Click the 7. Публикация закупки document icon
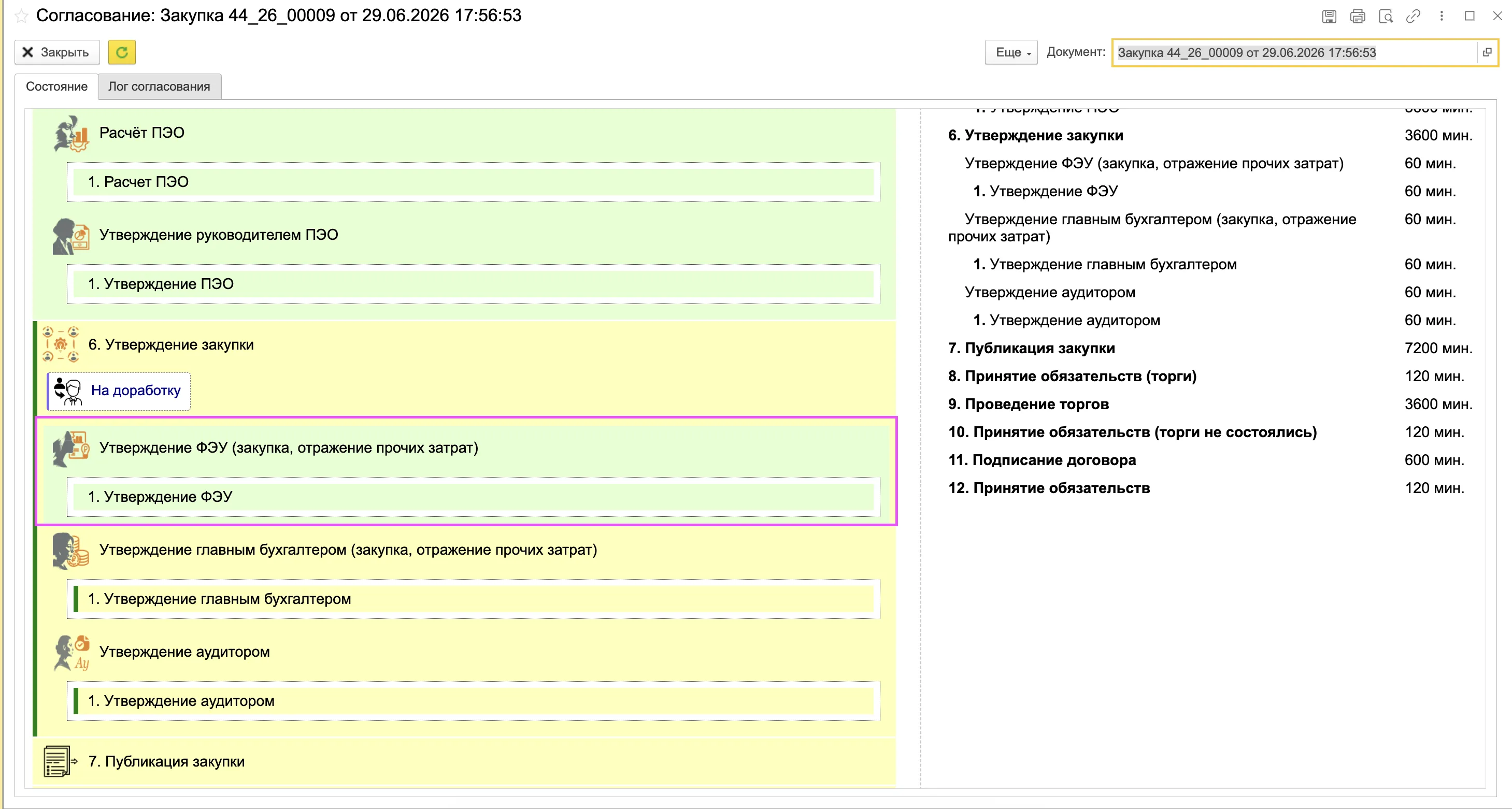 [x=61, y=761]
